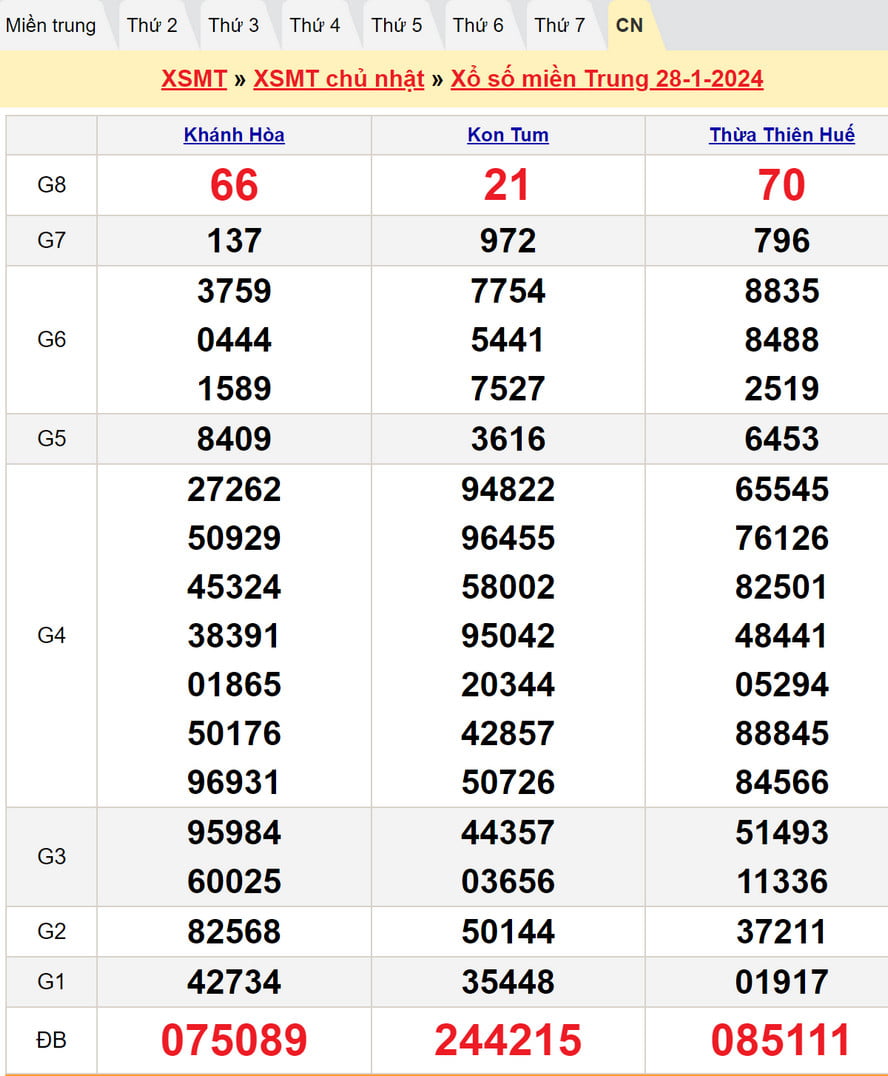Click Xổ số miền Trung 28-1-2024 link
The width and height of the screenshot is (888, 1076).
[x=607, y=79]
